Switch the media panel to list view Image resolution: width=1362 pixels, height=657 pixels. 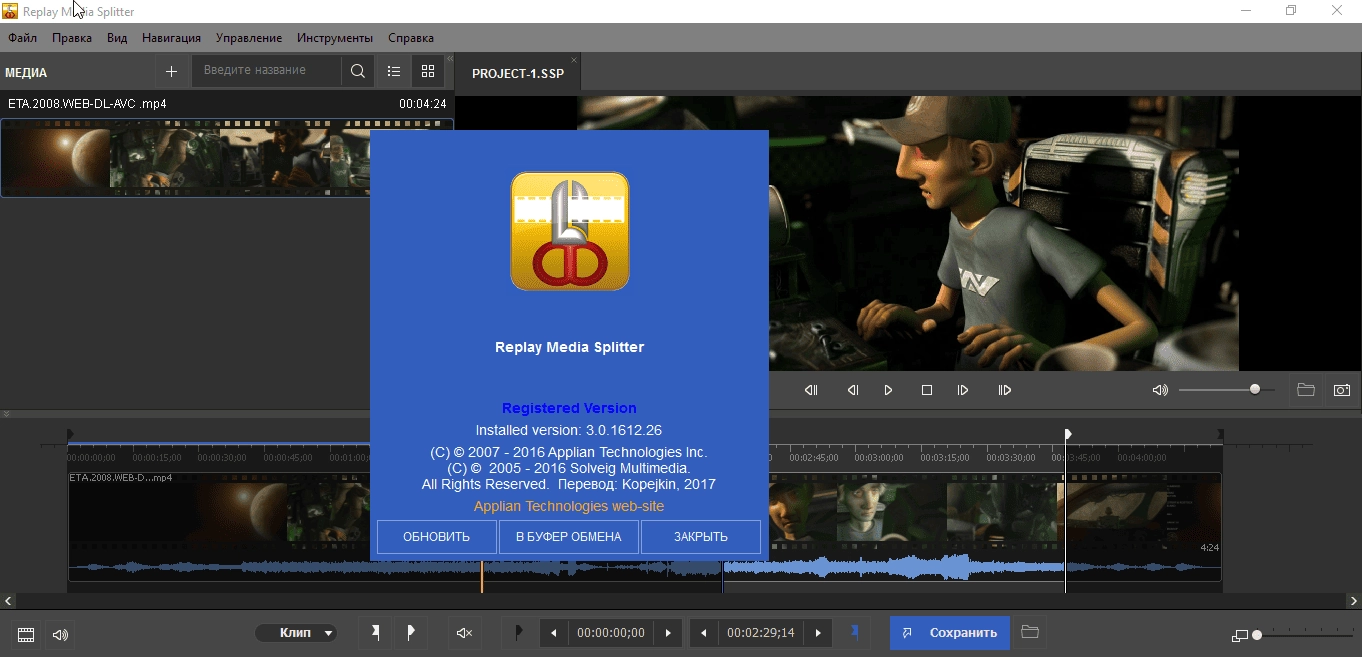[x=394, y=71]
